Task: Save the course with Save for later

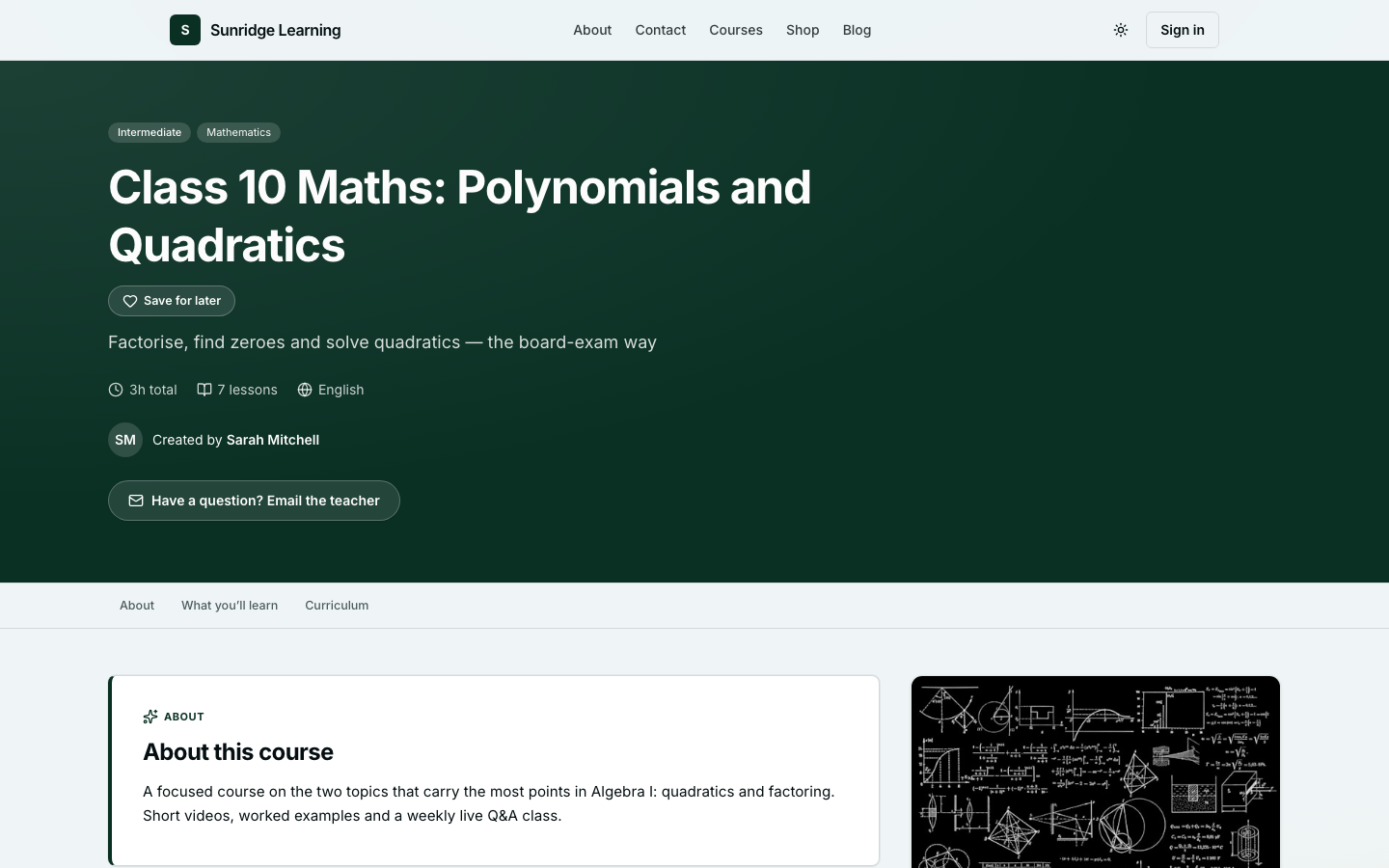Action: [172, 301]
